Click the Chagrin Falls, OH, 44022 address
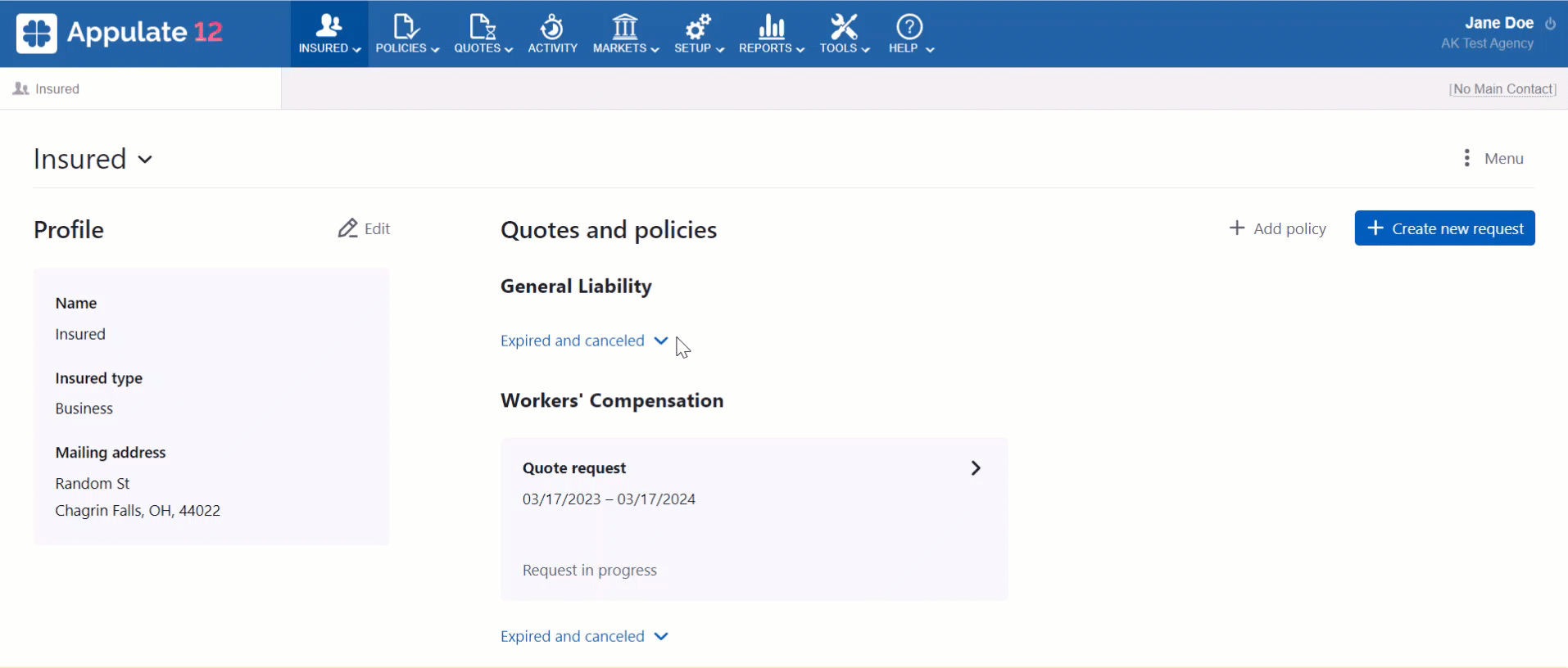The width and height of the screenshot is (1568, 668). point(138,511)
